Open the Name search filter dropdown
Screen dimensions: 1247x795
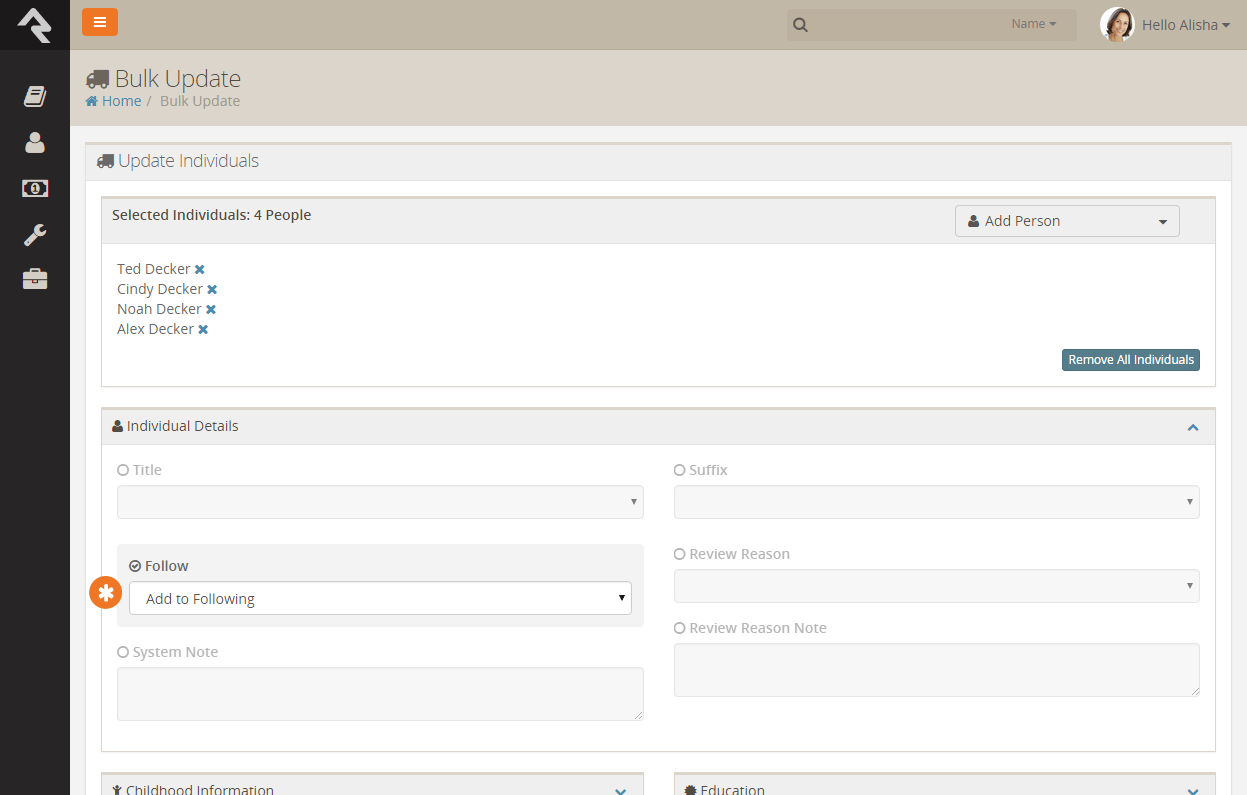point(1034,24)
